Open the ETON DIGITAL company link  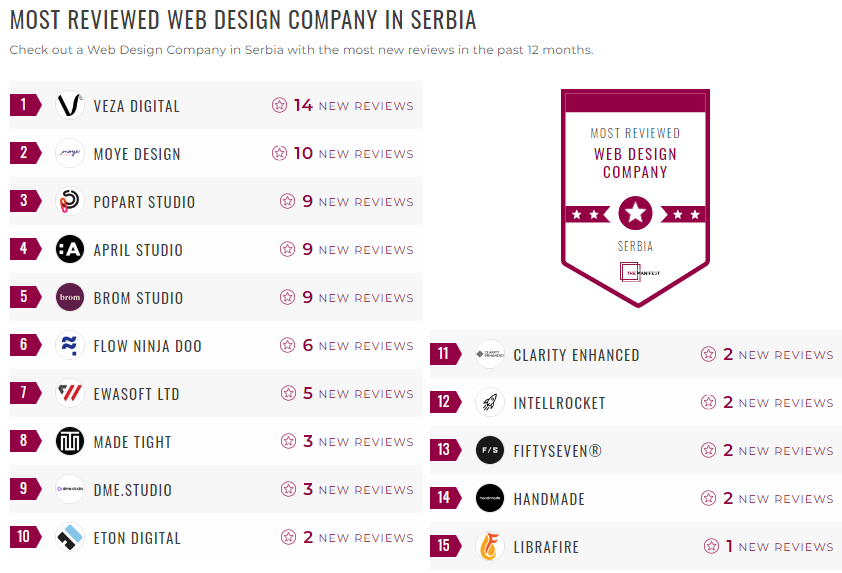pyautogui.click(x=137, y=538)
